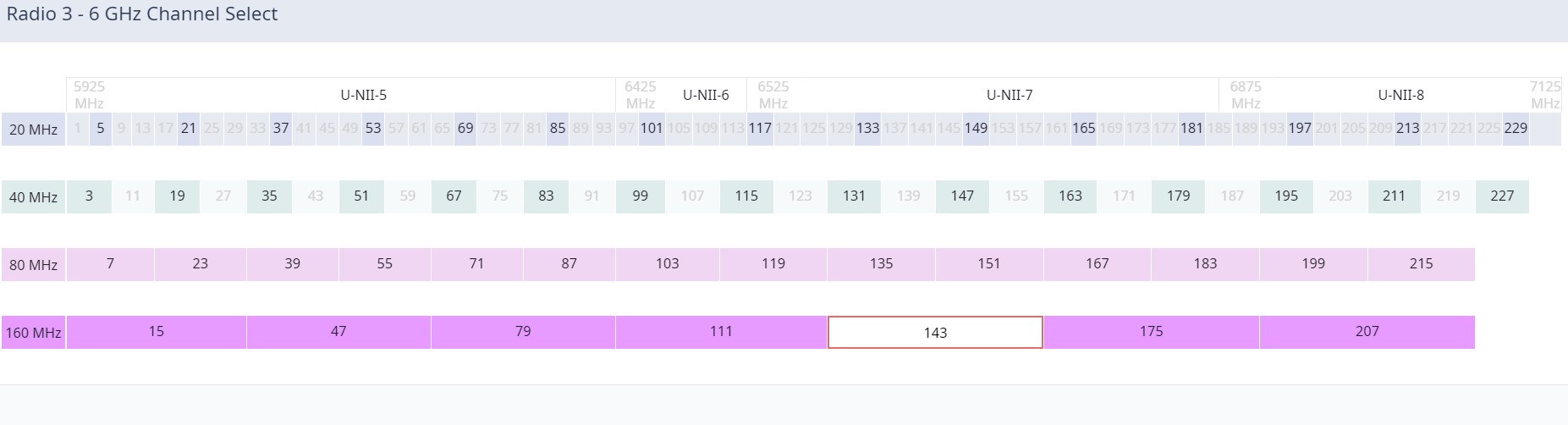Select 80 MHz channel 7
This screenshot has width=1568, height=425.
110,264
